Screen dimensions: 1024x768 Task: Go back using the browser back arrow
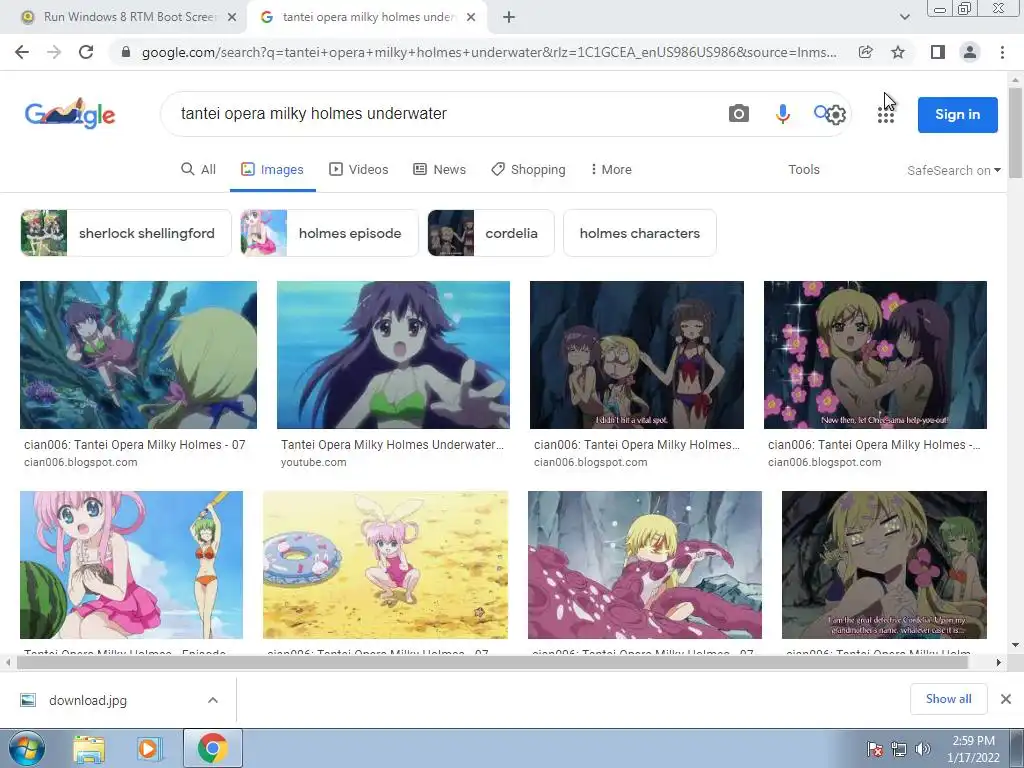click(x=22, y=52)
